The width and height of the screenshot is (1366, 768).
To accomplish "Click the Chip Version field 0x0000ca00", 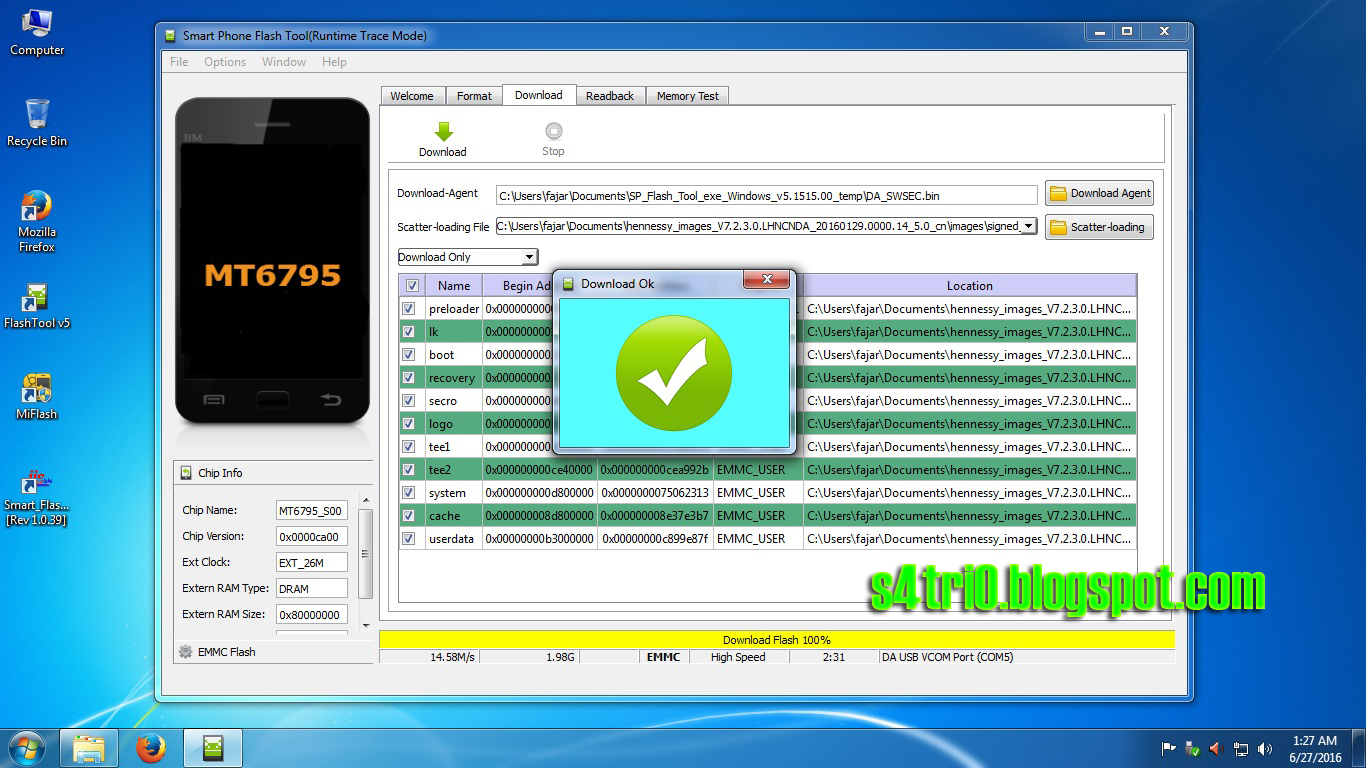I will 312,536.
